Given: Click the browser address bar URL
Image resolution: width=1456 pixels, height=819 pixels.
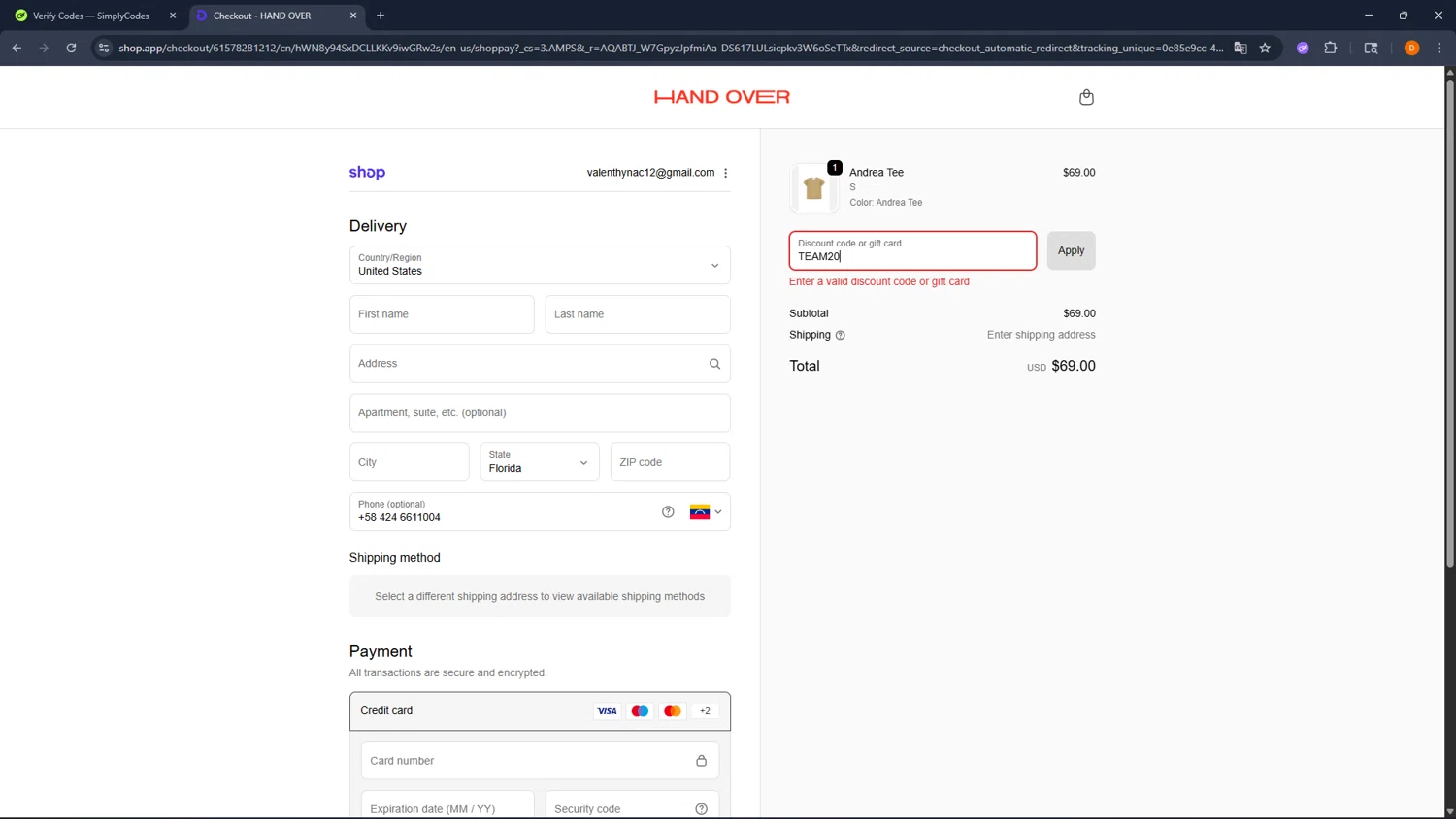Looking at the screenshot, I should 670,48.
